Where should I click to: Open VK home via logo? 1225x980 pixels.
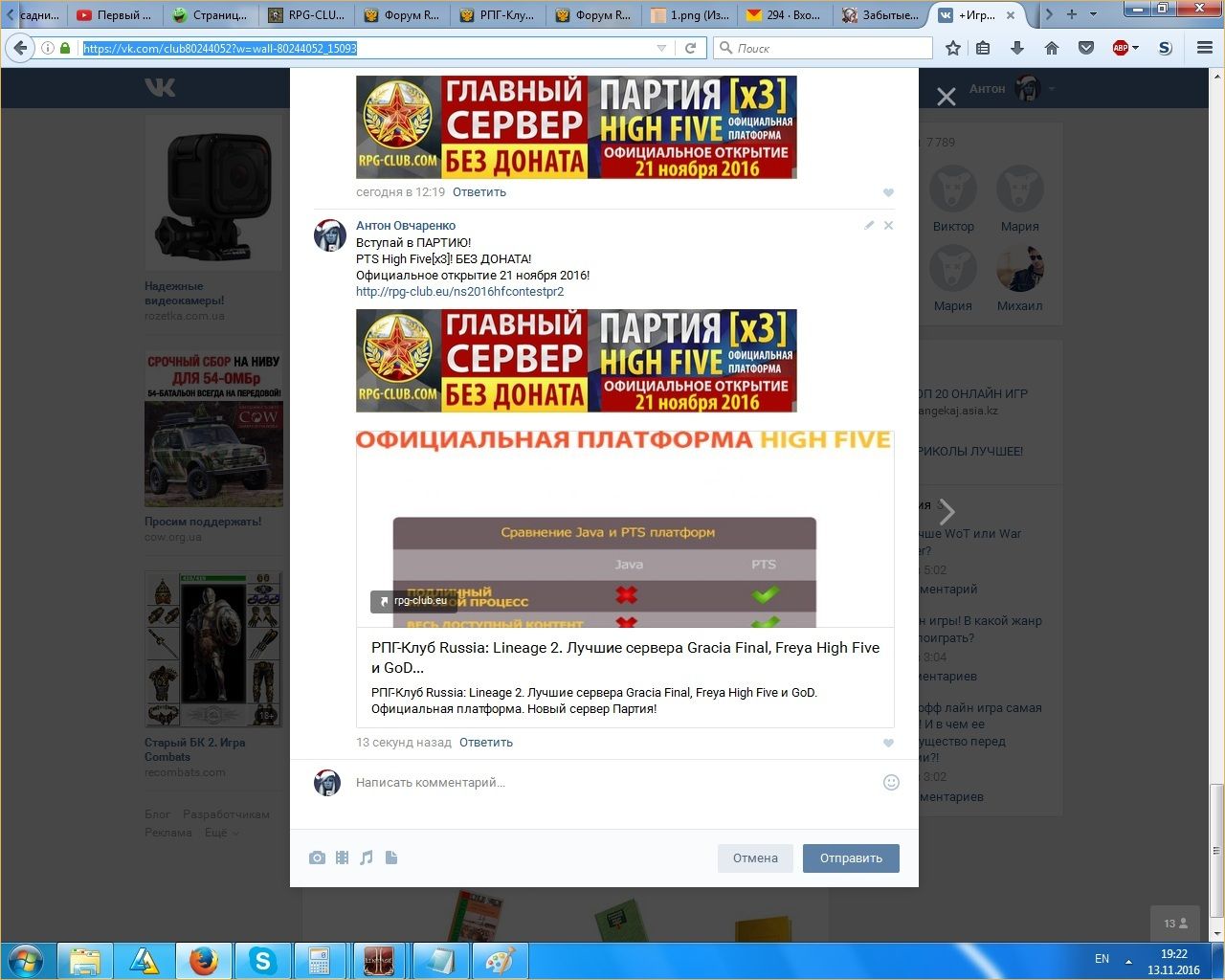click(x=160, y=88)
